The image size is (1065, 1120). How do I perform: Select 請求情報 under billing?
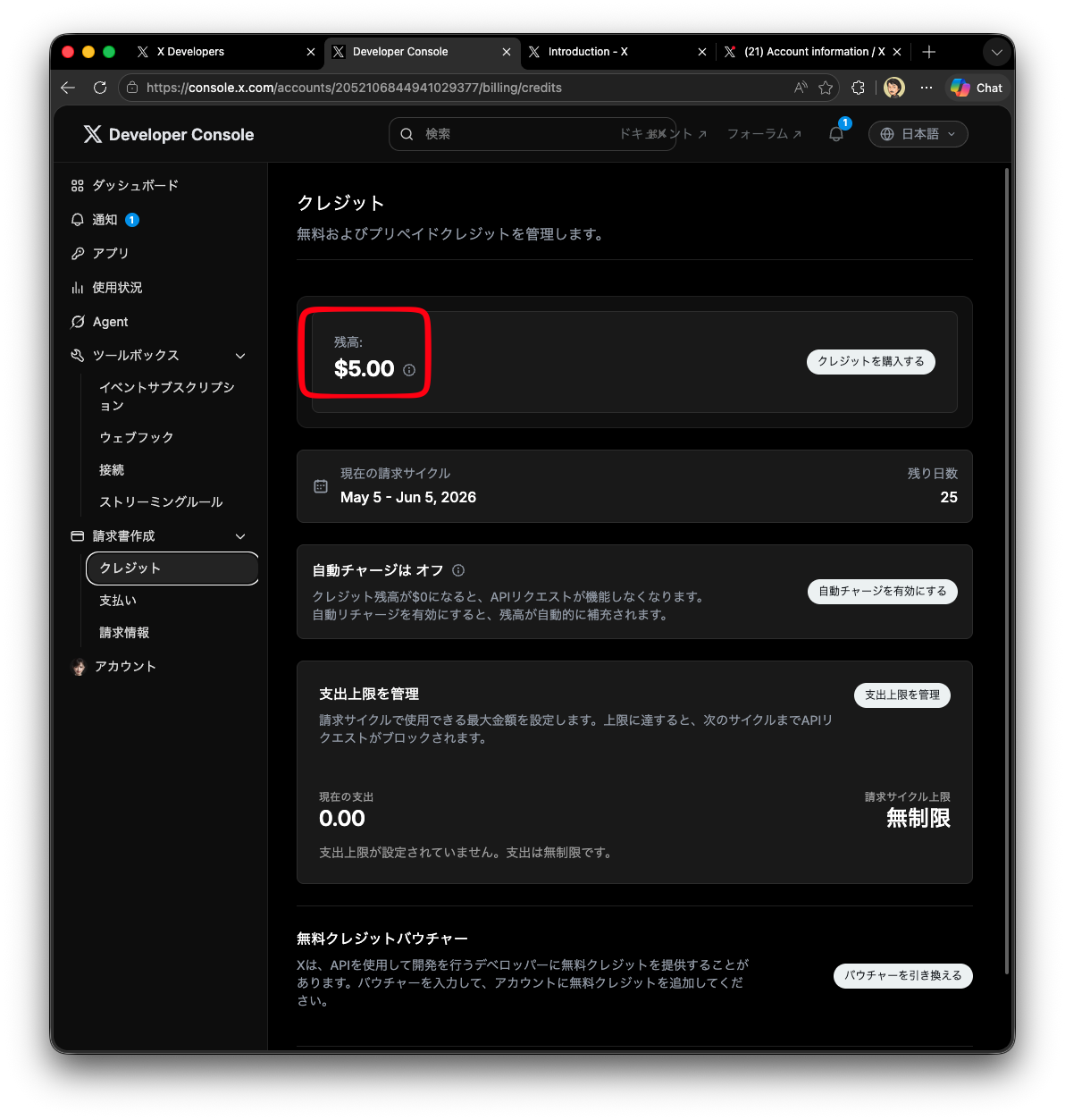pyautogui.click(x=124, y=633)
